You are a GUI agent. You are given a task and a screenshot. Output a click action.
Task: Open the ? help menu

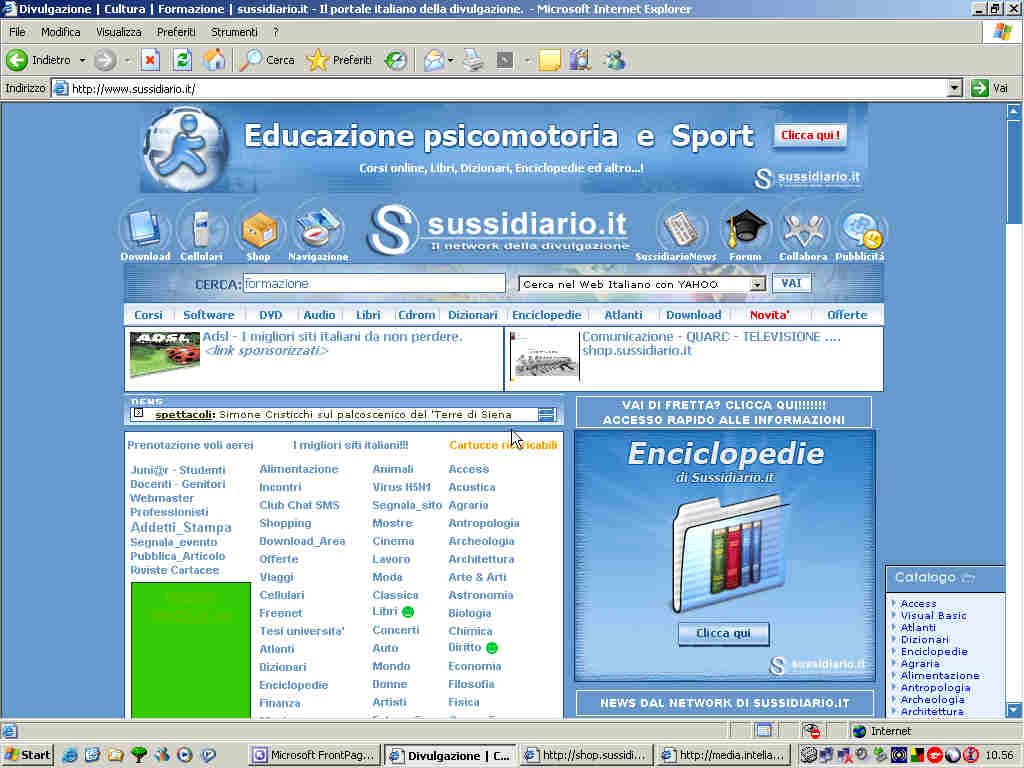276,31
